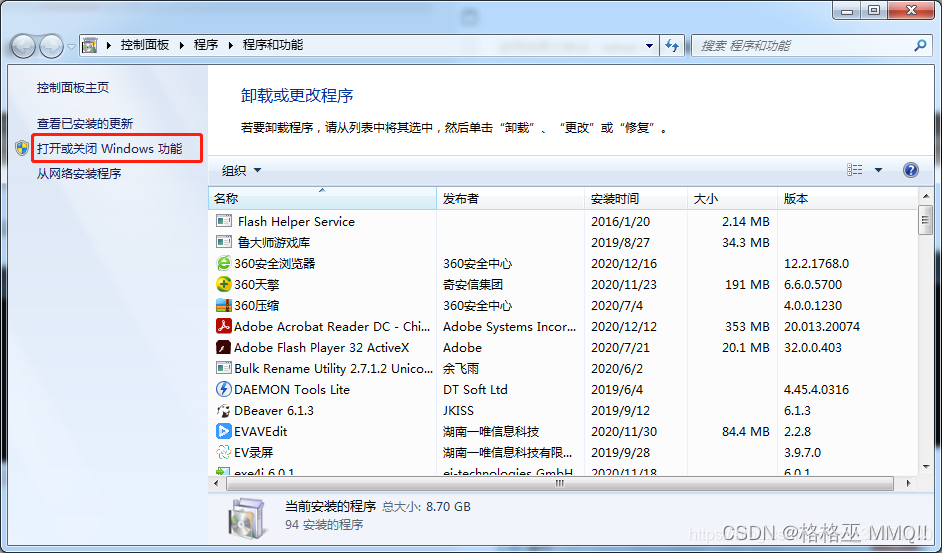
Task: Sort by the 发布者 column header
Action: click(510, 198)
